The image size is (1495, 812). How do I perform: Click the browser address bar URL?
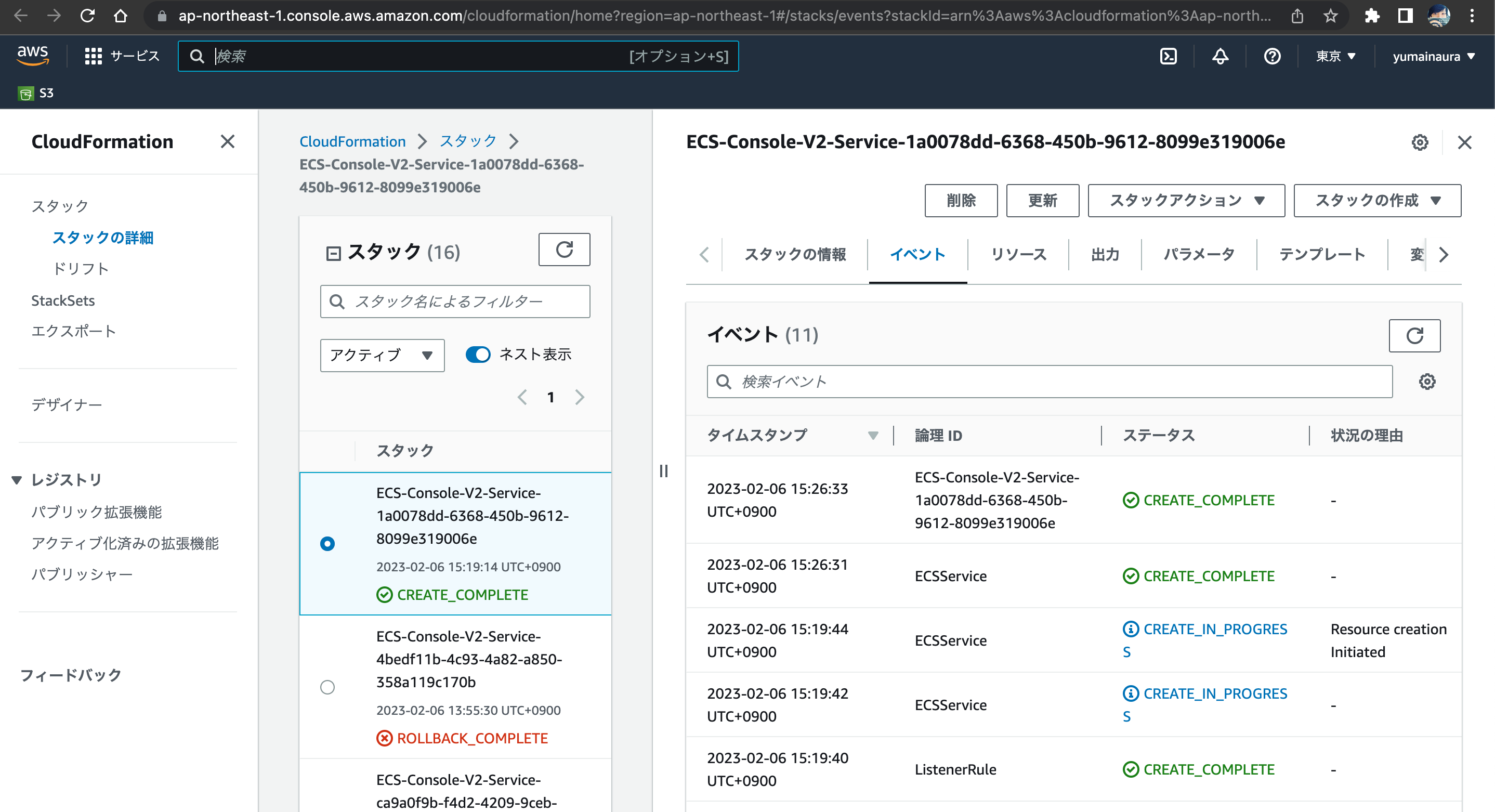click(x=724, y=16)
